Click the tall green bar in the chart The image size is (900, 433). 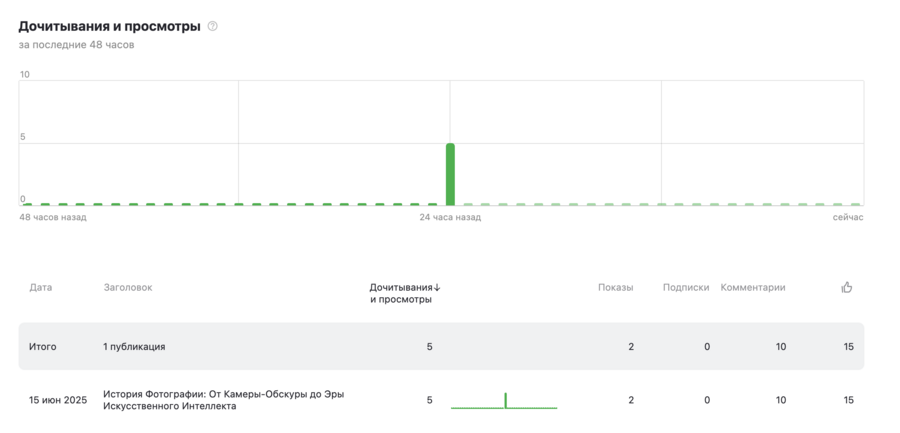pos(450,174)
